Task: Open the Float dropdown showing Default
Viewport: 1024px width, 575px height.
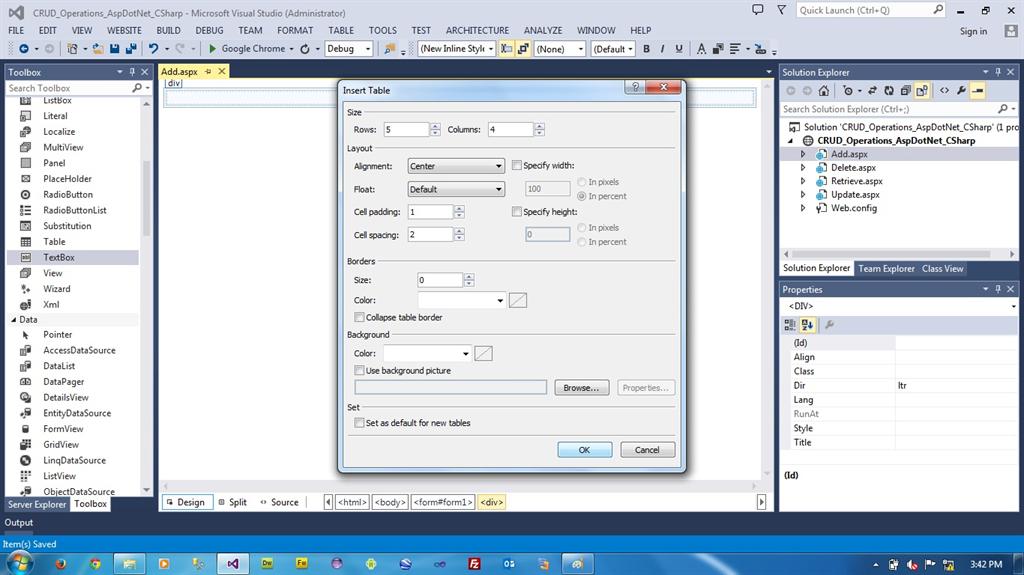Action: click(x=456, y=189)
